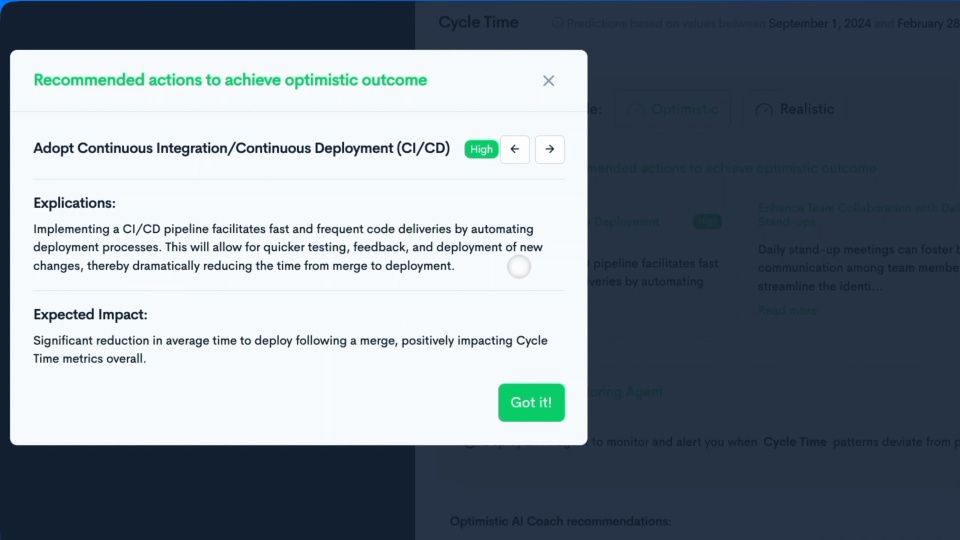Click the dialog title 'Recommended actions to achieve optimistic outcome'
This screenshot has height=540, width=960.
[230, 80]
